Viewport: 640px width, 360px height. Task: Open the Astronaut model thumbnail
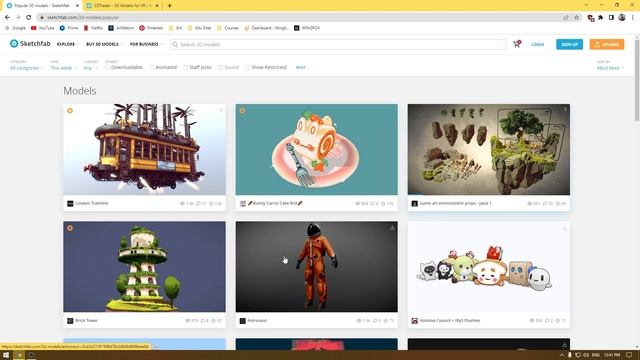tap(316, 267)
